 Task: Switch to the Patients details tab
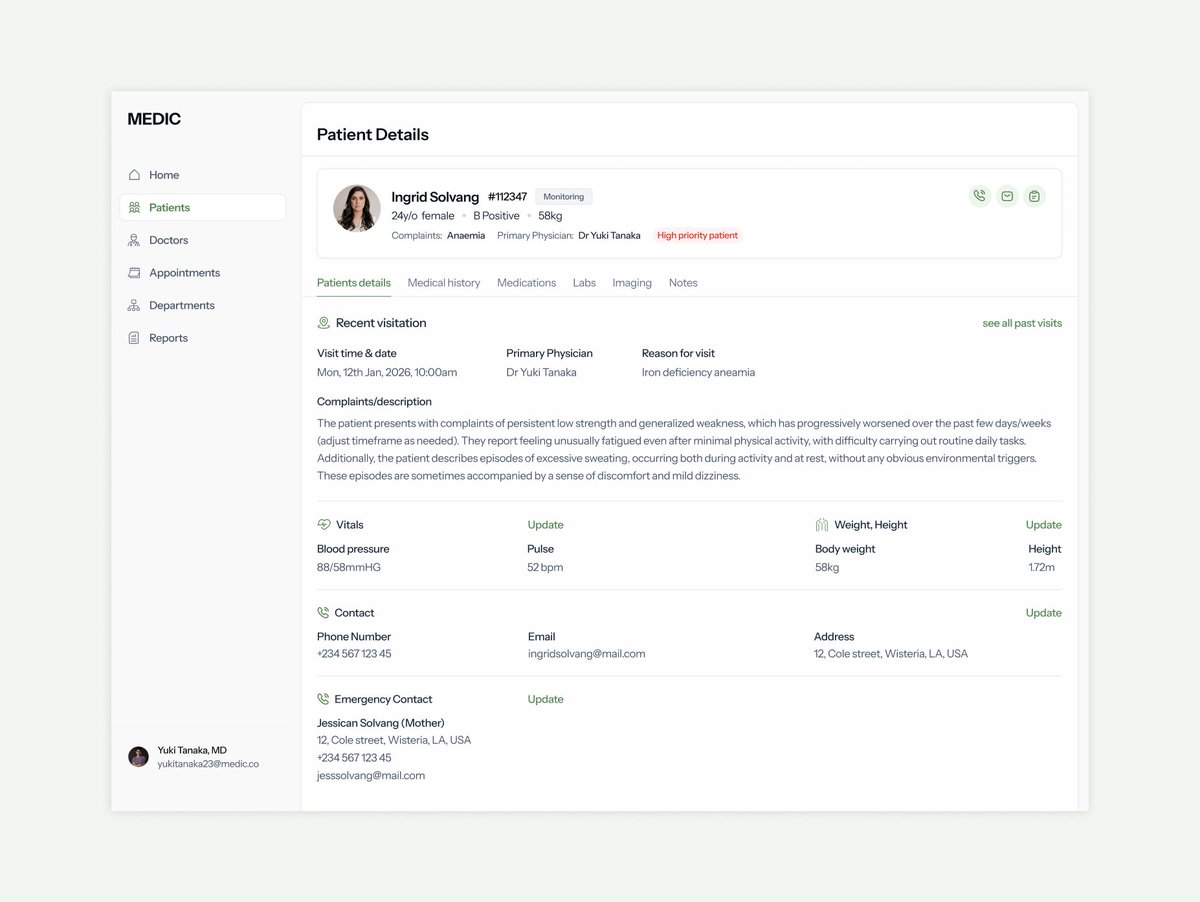point(354,283)
